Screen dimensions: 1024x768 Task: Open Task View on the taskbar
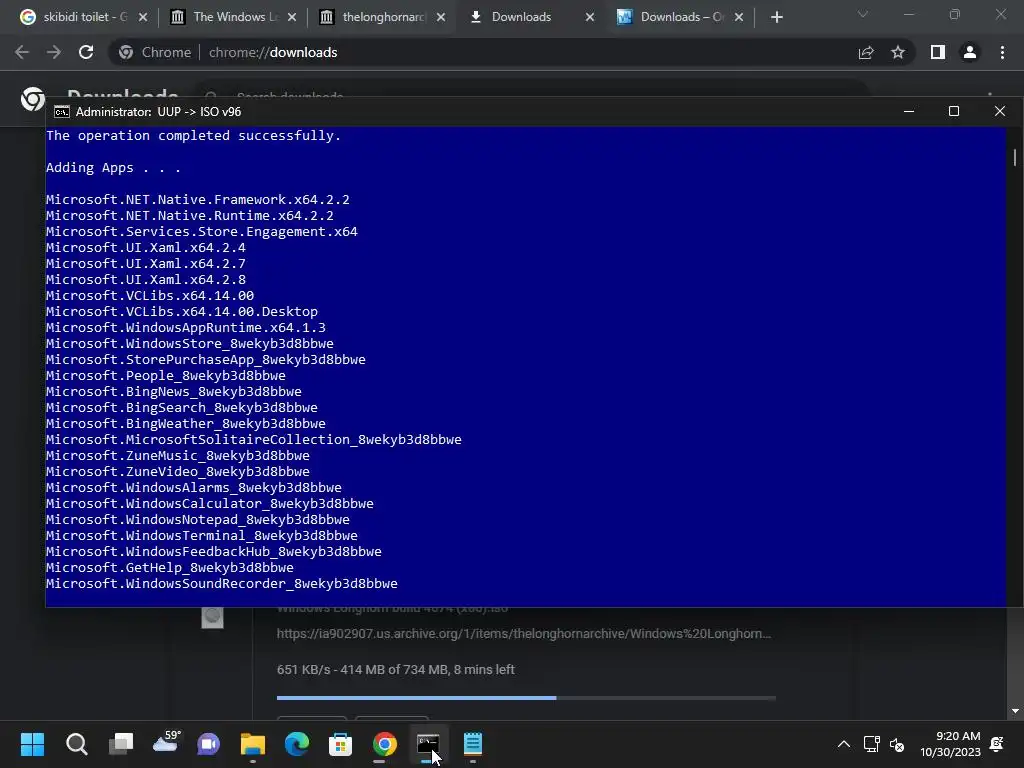pos(121,744)
